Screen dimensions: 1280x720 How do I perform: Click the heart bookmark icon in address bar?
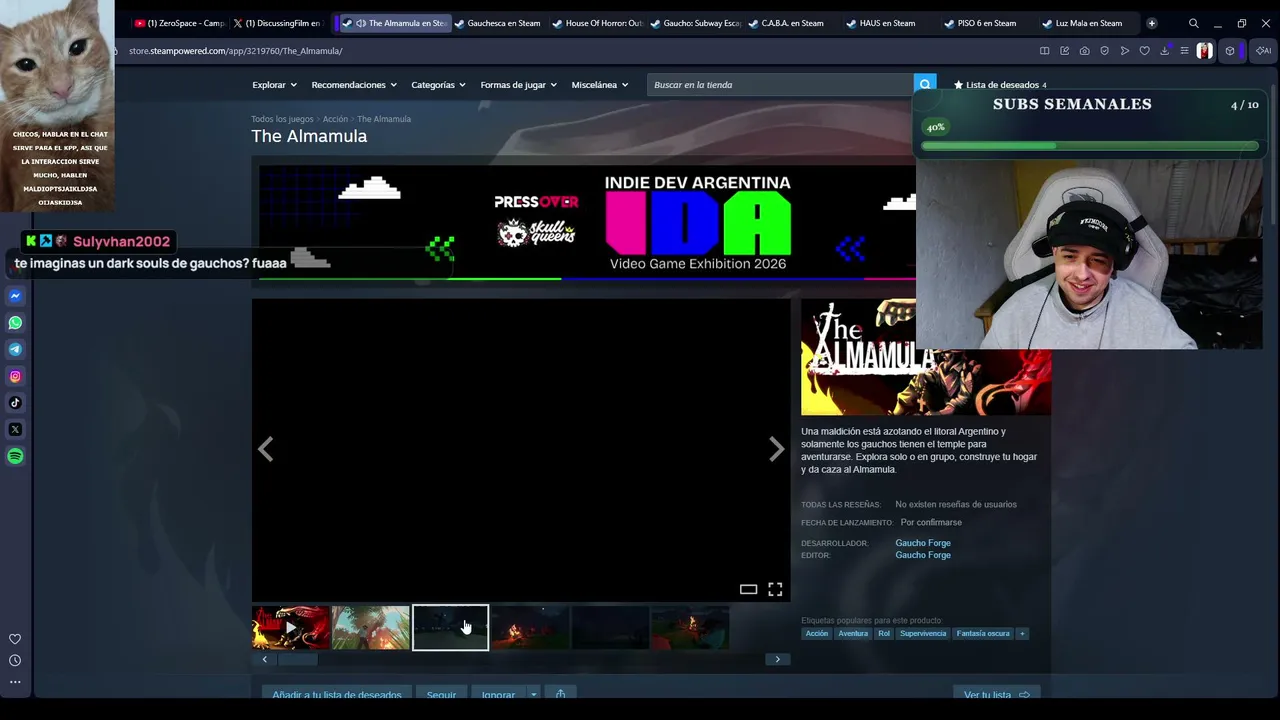pos(1144,51)
